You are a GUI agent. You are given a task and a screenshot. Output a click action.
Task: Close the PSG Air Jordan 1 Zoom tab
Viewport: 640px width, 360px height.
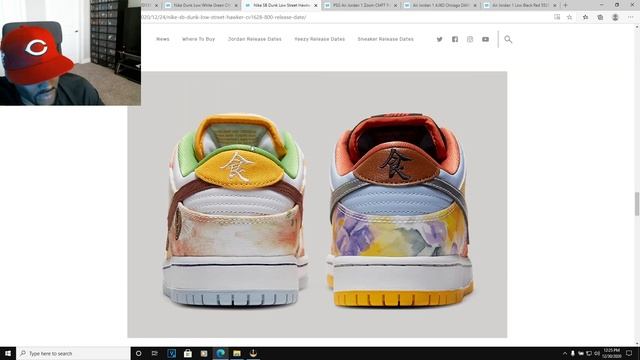click(x=395, y=5)
